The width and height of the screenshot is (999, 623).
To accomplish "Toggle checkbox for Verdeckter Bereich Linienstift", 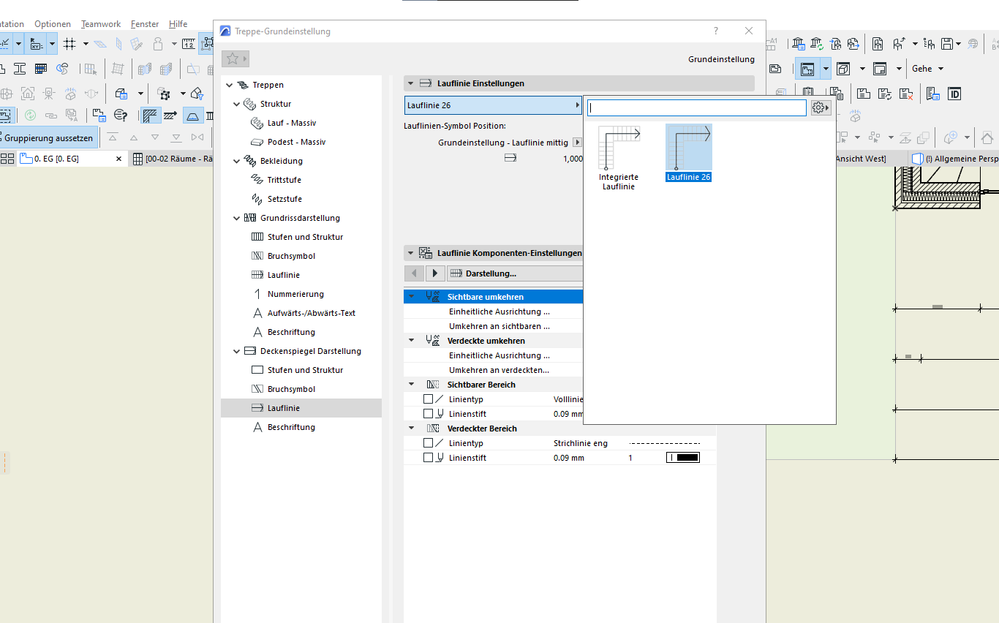I will tap(428, 457).
